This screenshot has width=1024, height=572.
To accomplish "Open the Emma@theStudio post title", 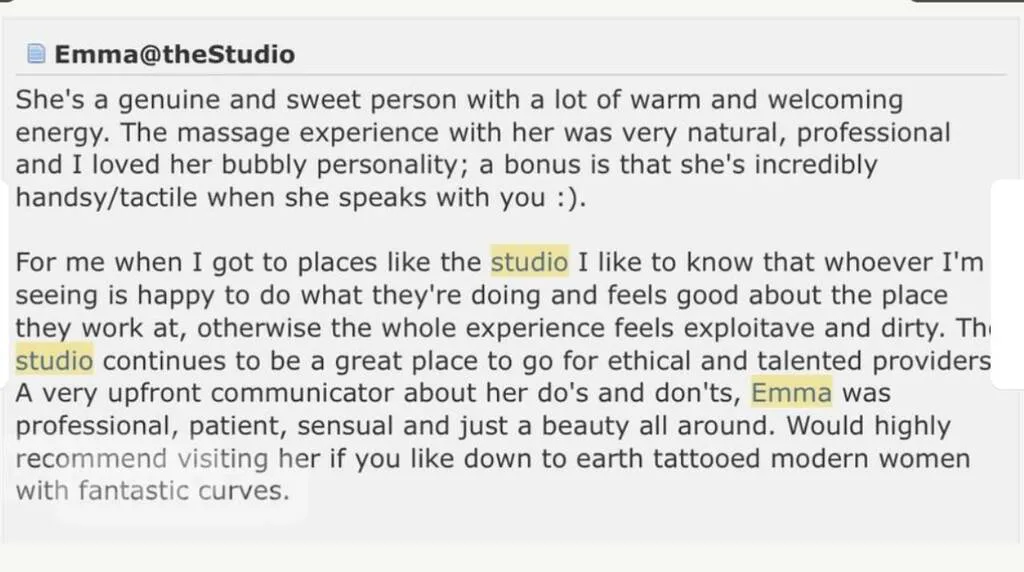I will tap(175, 54).
